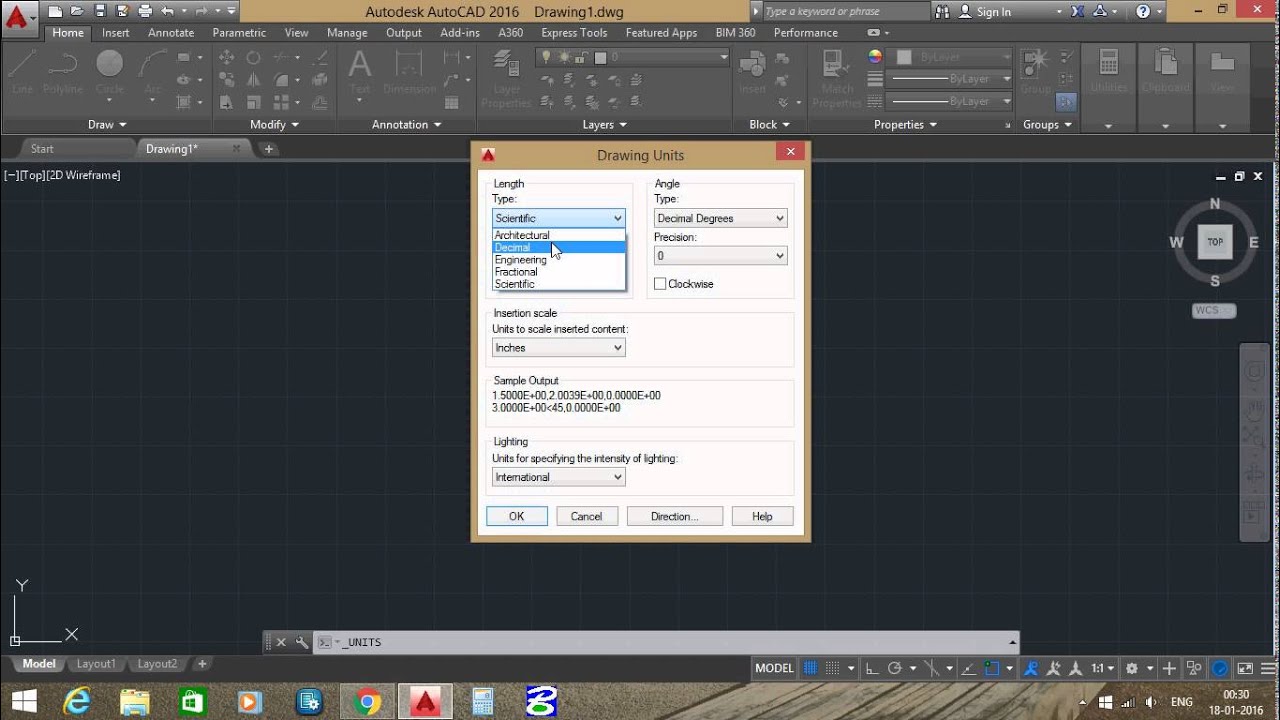Open the Angle Type dropdown showing Decimal Degrees
This screenshot has height=720, width=1280.
pyautogui.click(x=720, y=218)
